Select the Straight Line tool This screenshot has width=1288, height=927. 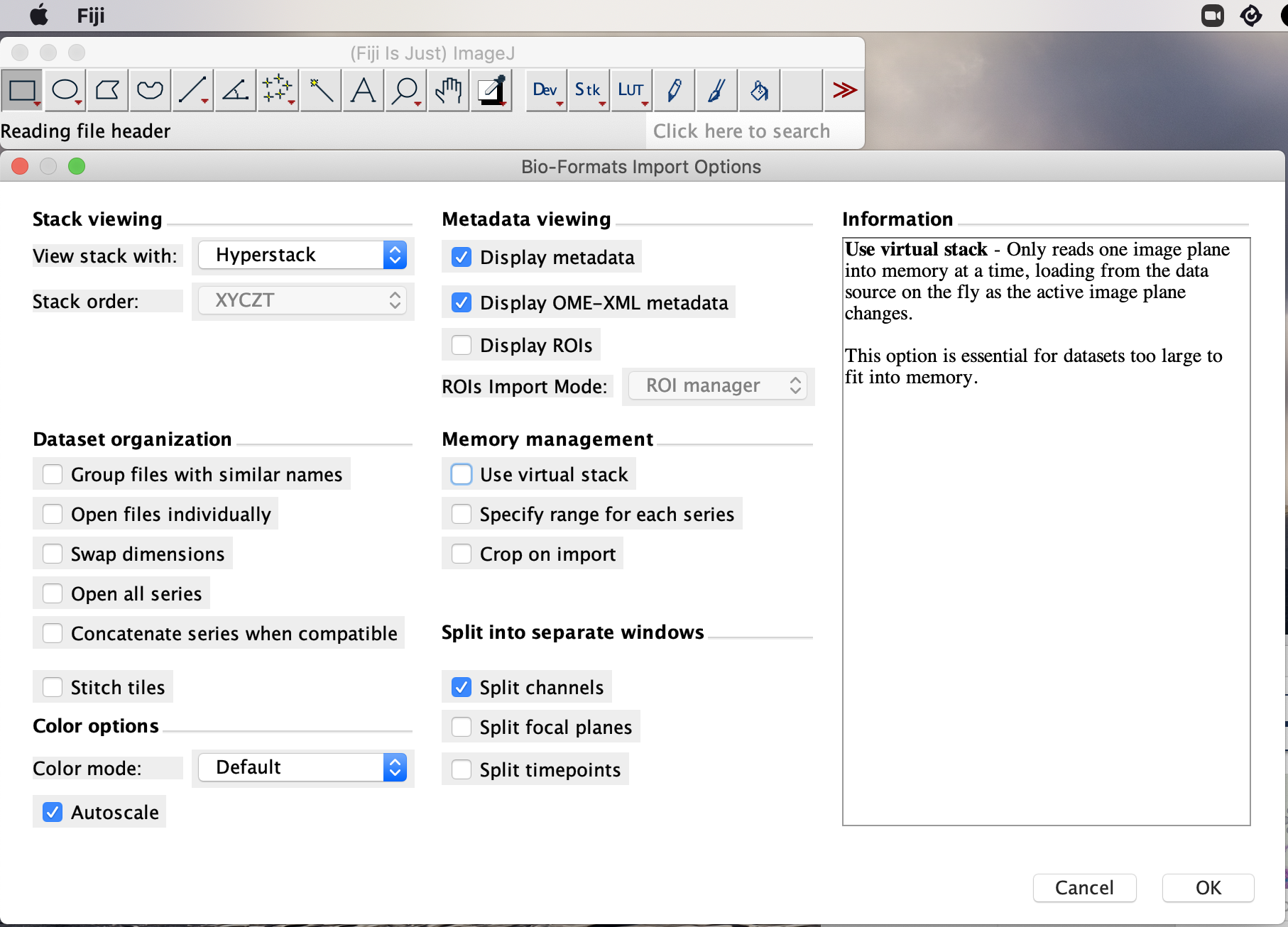(192, 90)
